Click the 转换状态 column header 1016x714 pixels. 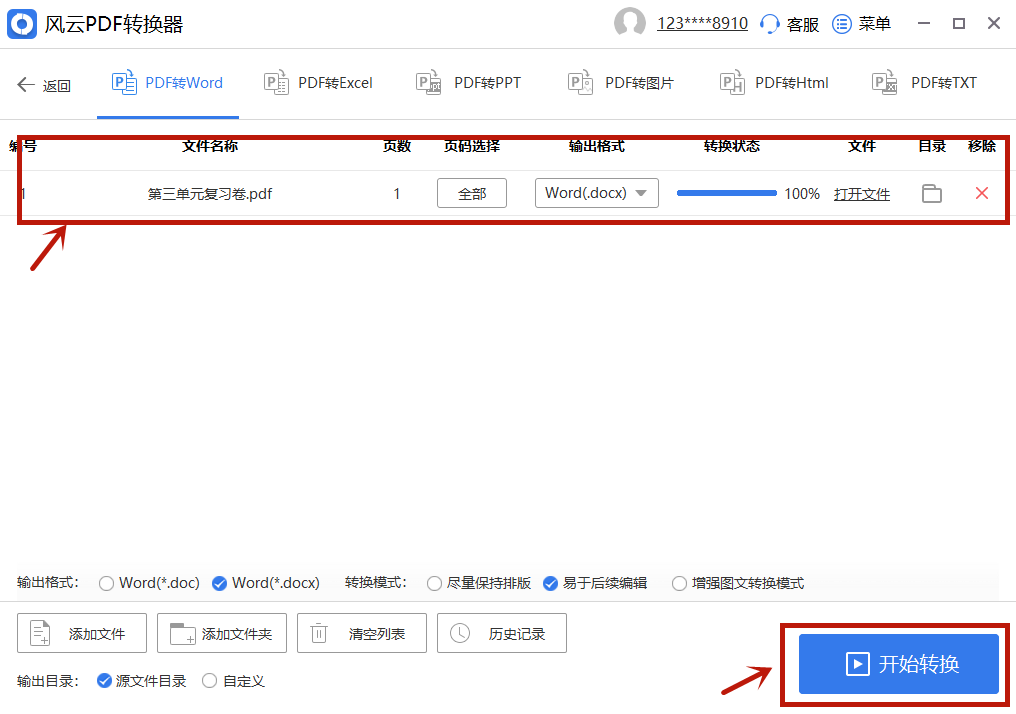point(732,146)
